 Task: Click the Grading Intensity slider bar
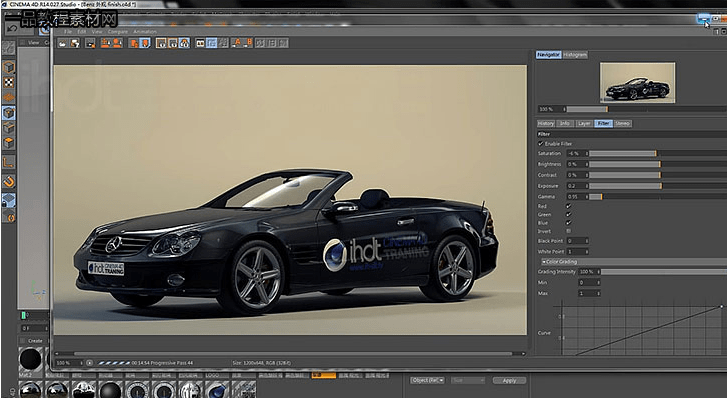(x=663, y=272)
